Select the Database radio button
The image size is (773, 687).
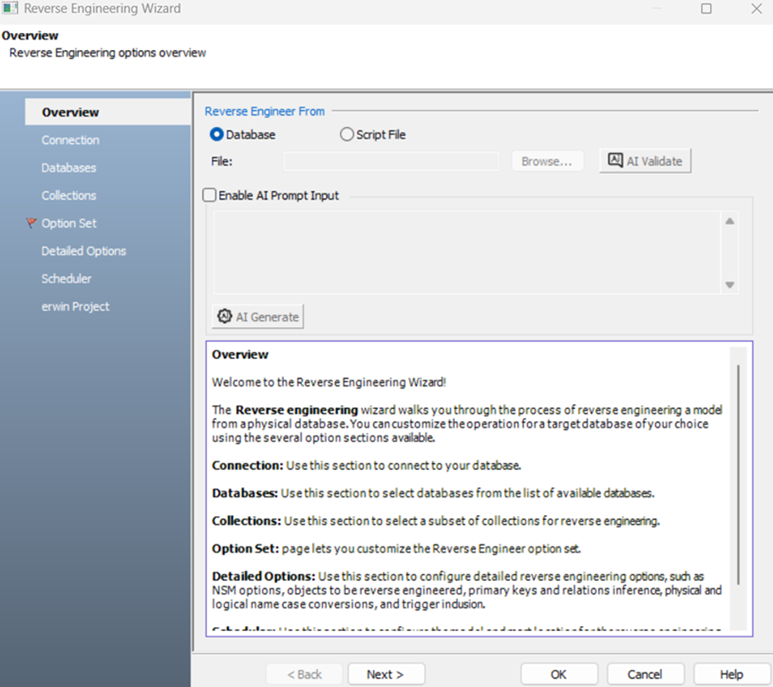point(217,135)
